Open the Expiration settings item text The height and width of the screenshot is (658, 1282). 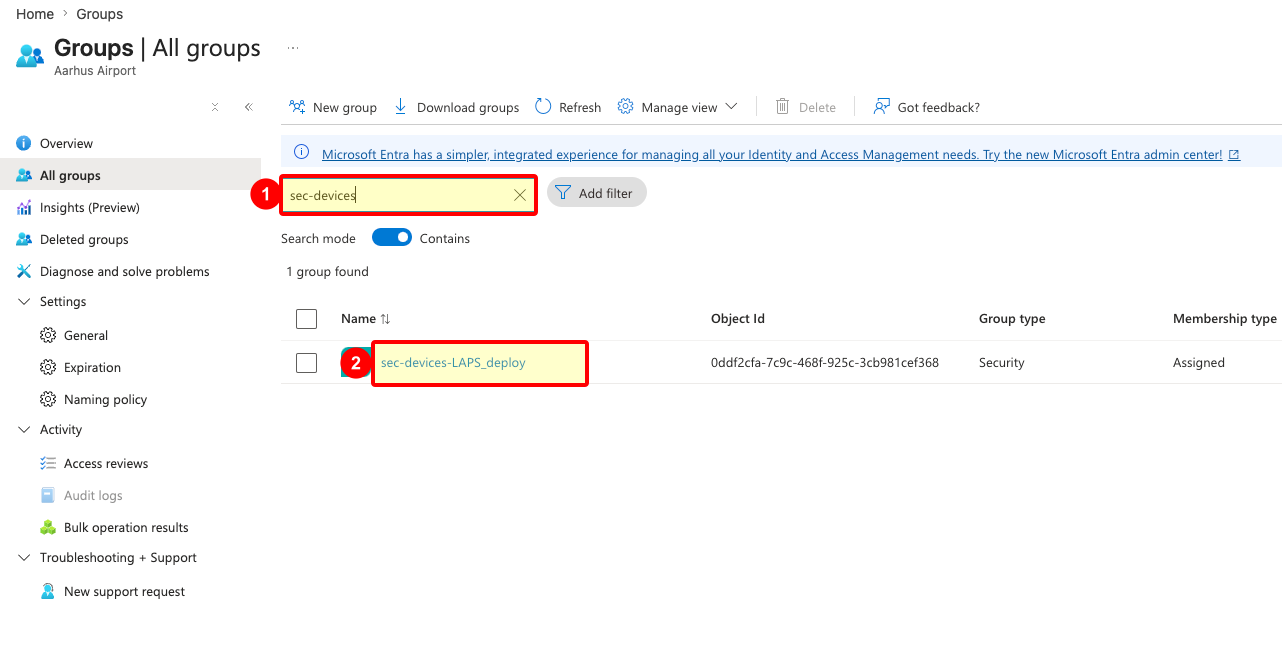[x=92, y=368]
